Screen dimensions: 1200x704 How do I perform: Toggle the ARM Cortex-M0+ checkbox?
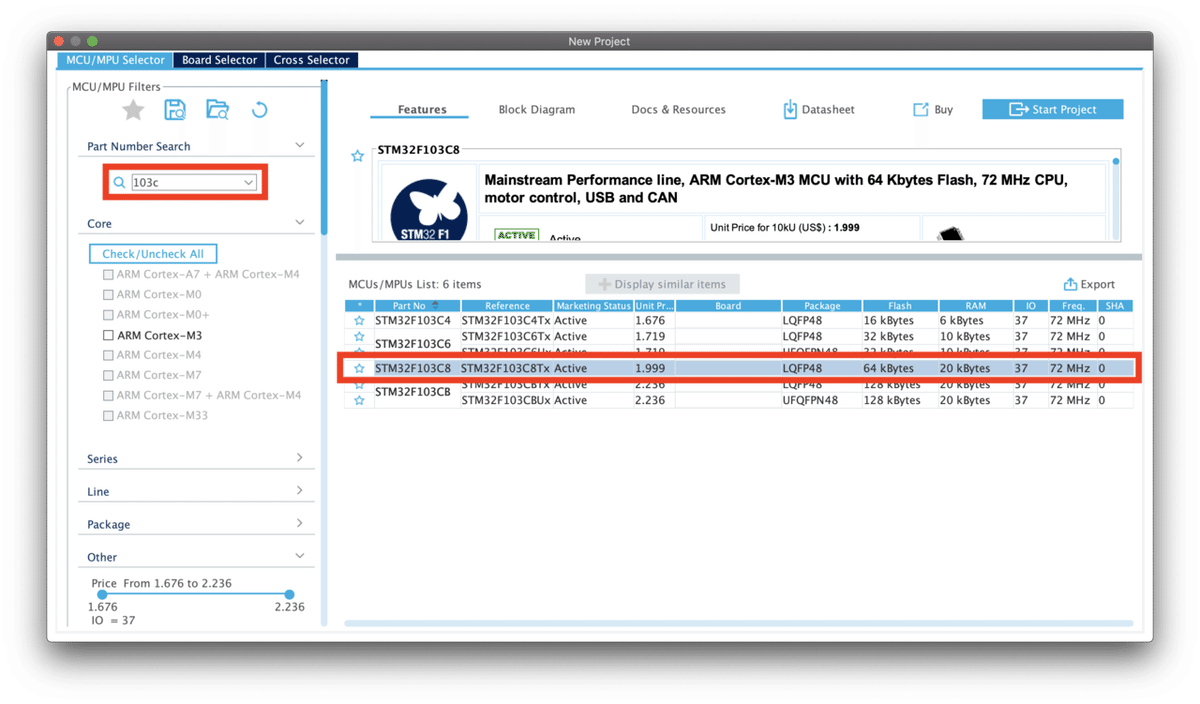tap(108, 314)
